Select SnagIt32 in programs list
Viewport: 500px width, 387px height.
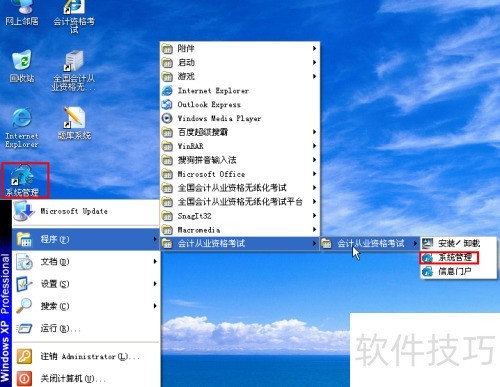coord(240,216)
